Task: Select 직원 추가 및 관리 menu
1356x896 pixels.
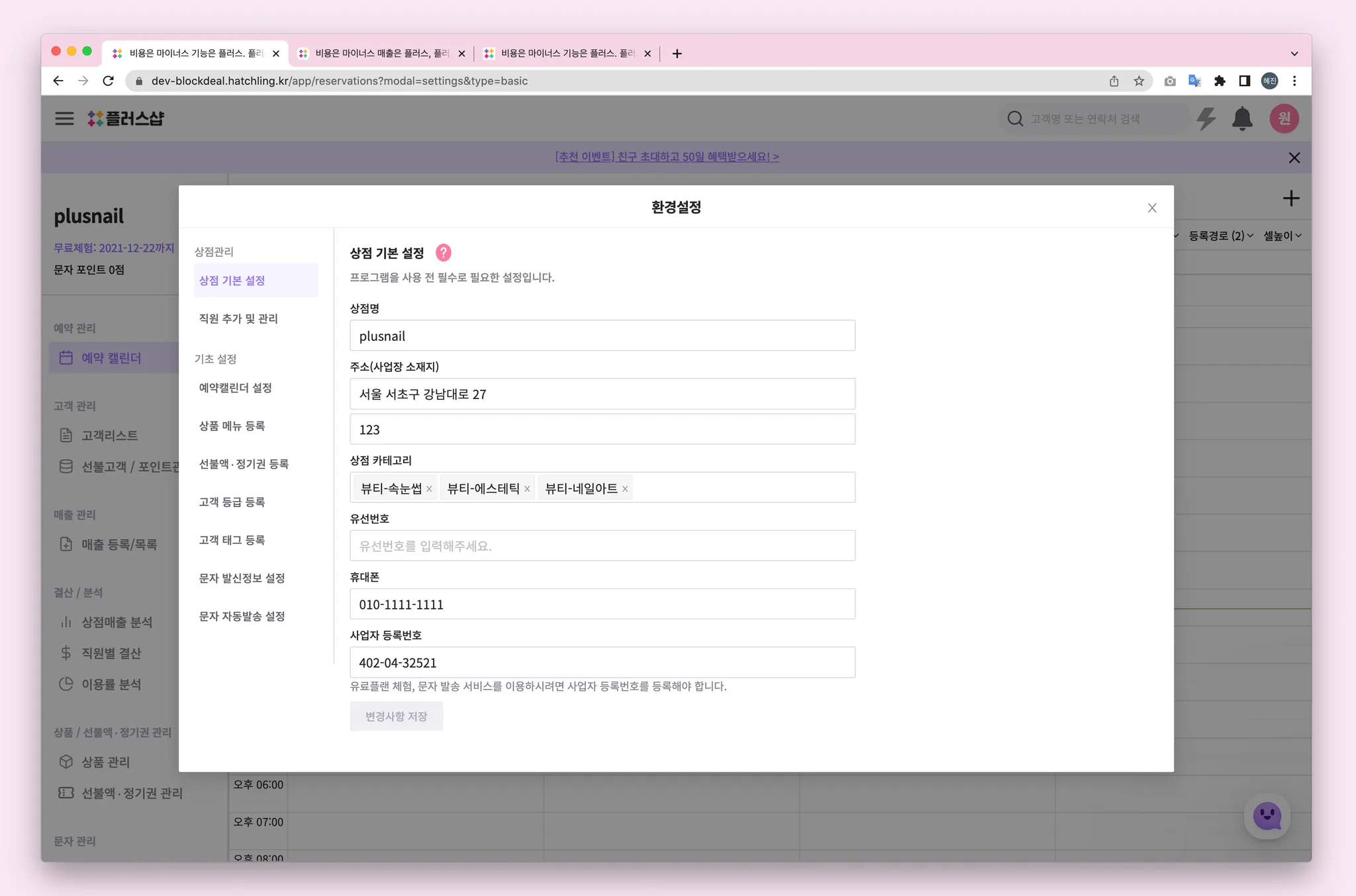Action: (238, 318)
